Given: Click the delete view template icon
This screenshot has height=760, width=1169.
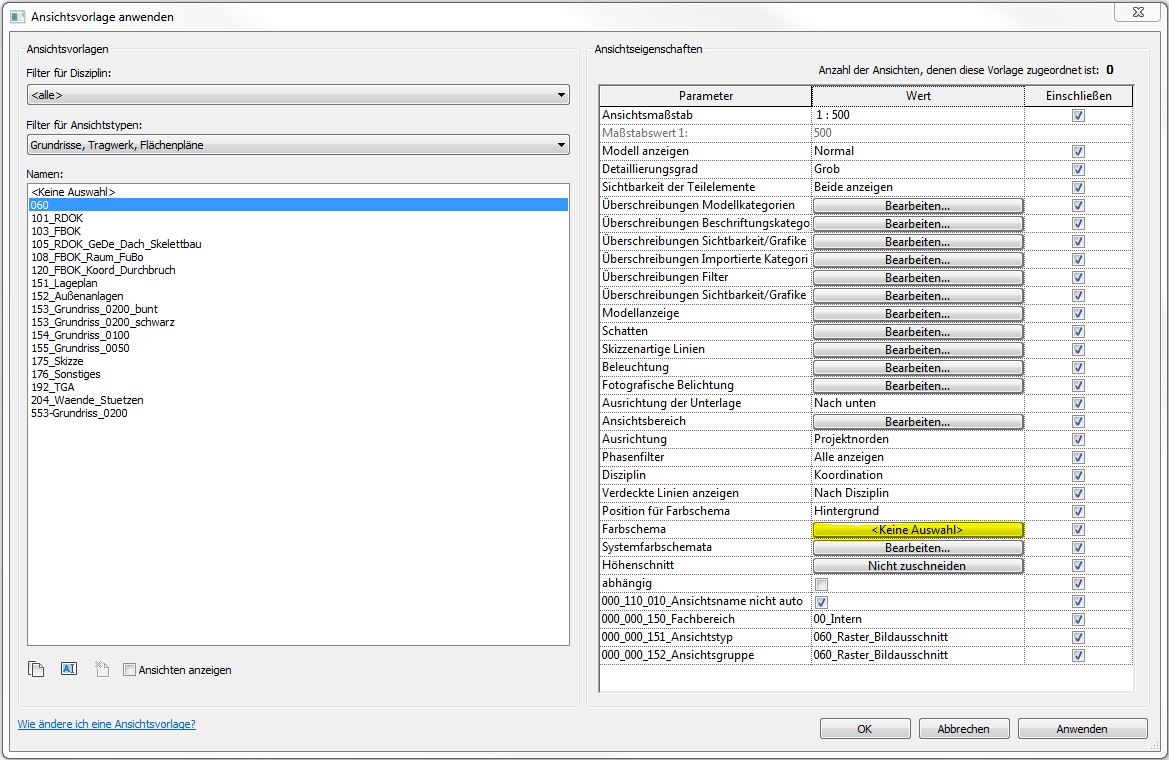Looking at the screenshot, I should [101, 670].
